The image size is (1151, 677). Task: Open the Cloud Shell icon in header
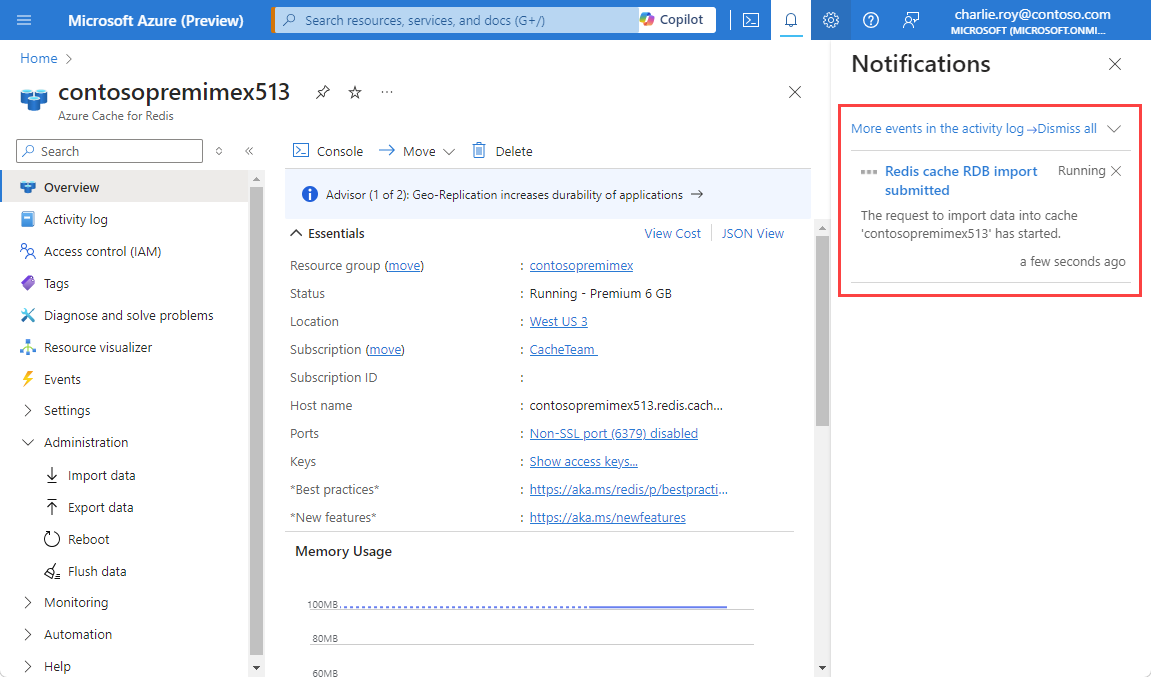point(750,20)
